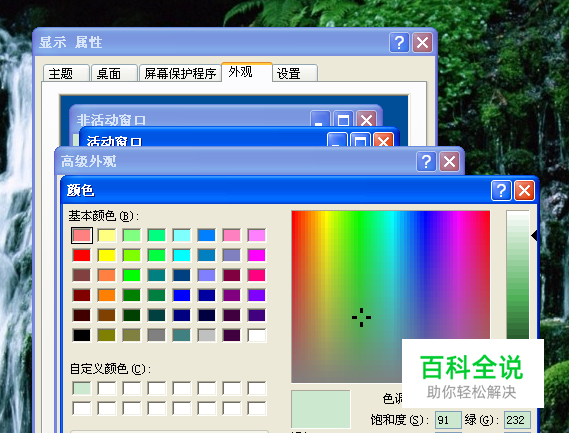
Task: Click the green (绿) value field
Action: [517, 420]
